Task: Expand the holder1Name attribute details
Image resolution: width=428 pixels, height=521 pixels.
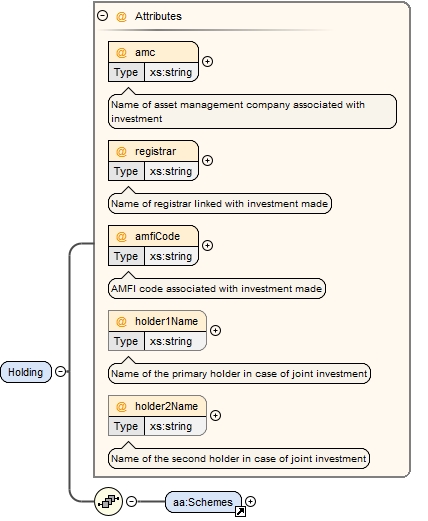Action: coord(215,330)
